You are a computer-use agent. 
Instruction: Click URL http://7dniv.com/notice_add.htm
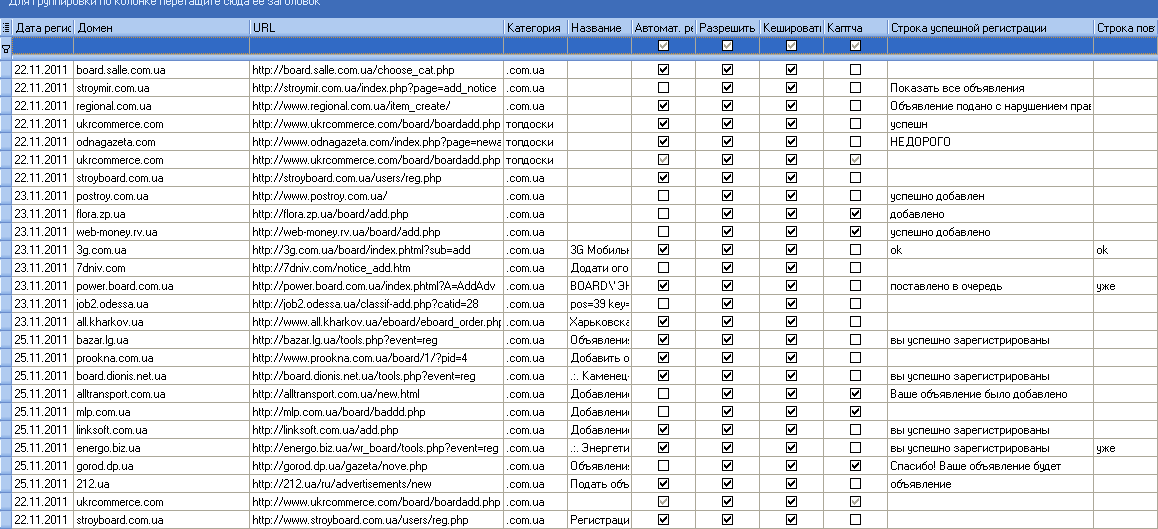pos(377,267)
